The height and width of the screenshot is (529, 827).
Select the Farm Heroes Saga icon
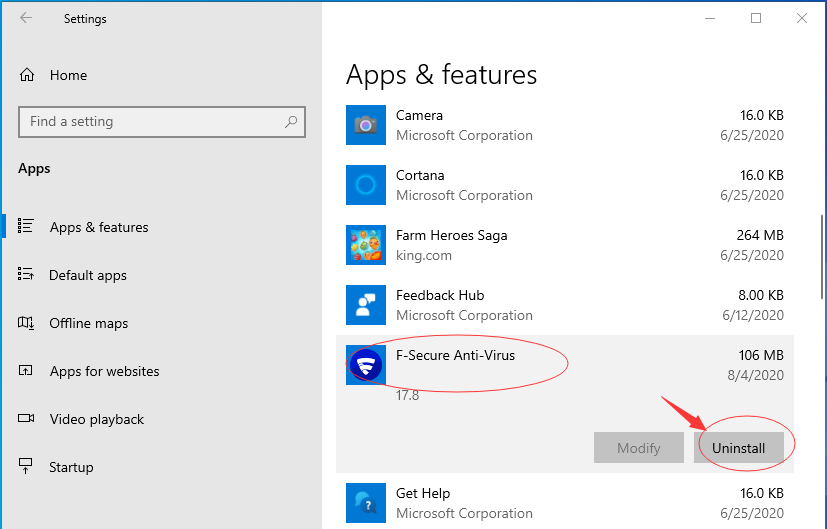[x=366, y=245]
